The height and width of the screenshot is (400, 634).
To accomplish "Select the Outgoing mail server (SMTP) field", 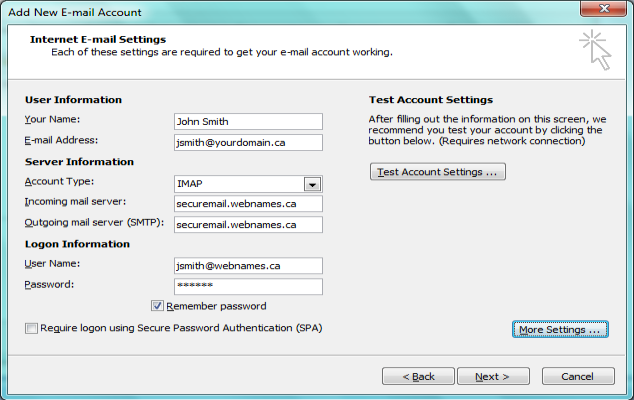I will (248, 225).
